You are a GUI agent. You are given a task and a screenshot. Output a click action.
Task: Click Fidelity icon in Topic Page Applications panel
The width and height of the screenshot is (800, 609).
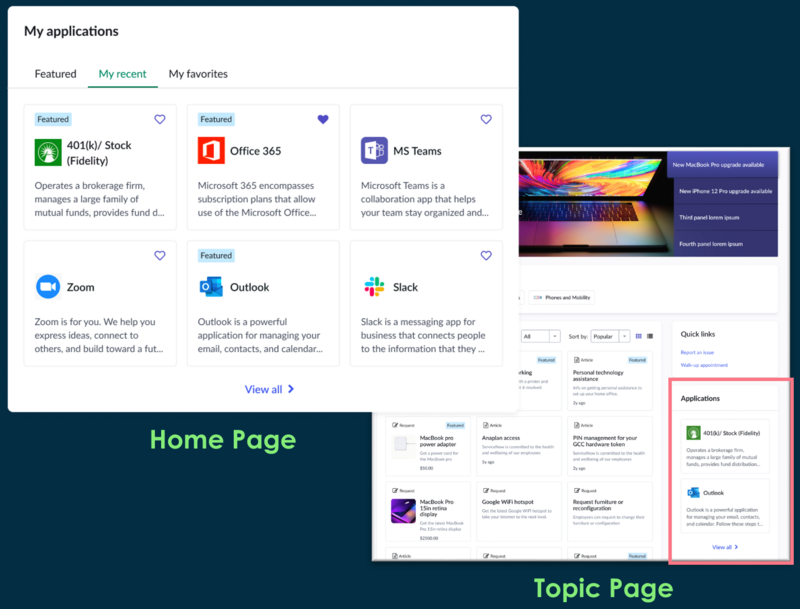click(x=693, y=433)
